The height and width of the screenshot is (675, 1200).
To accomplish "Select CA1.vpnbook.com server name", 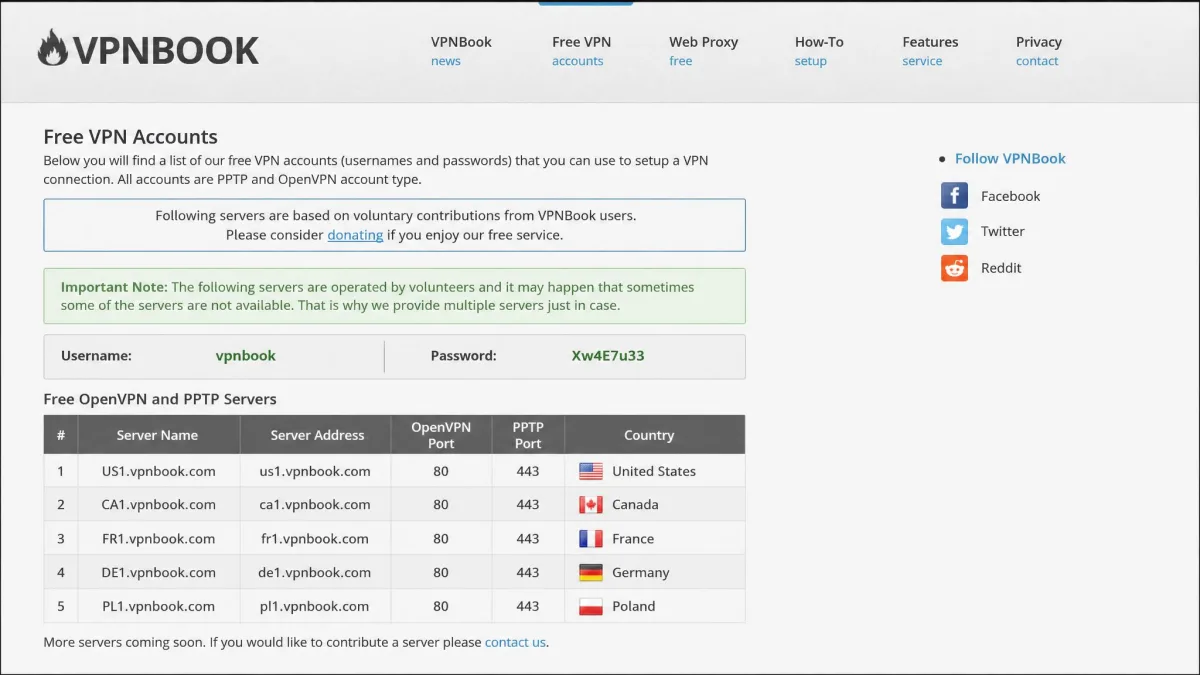I will point(158,505).
